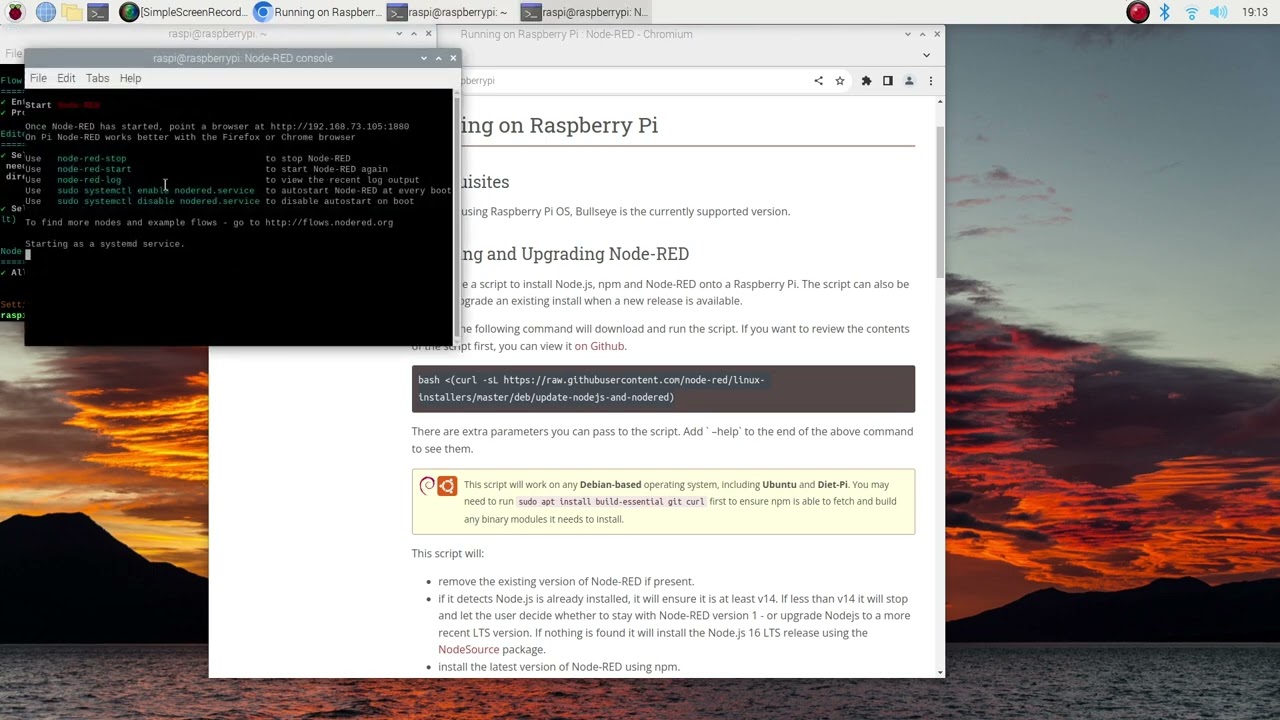This screenshot has height=720, width=1280.
Task: Open Help menu in Node-RED console
Action: click(130, 78)
